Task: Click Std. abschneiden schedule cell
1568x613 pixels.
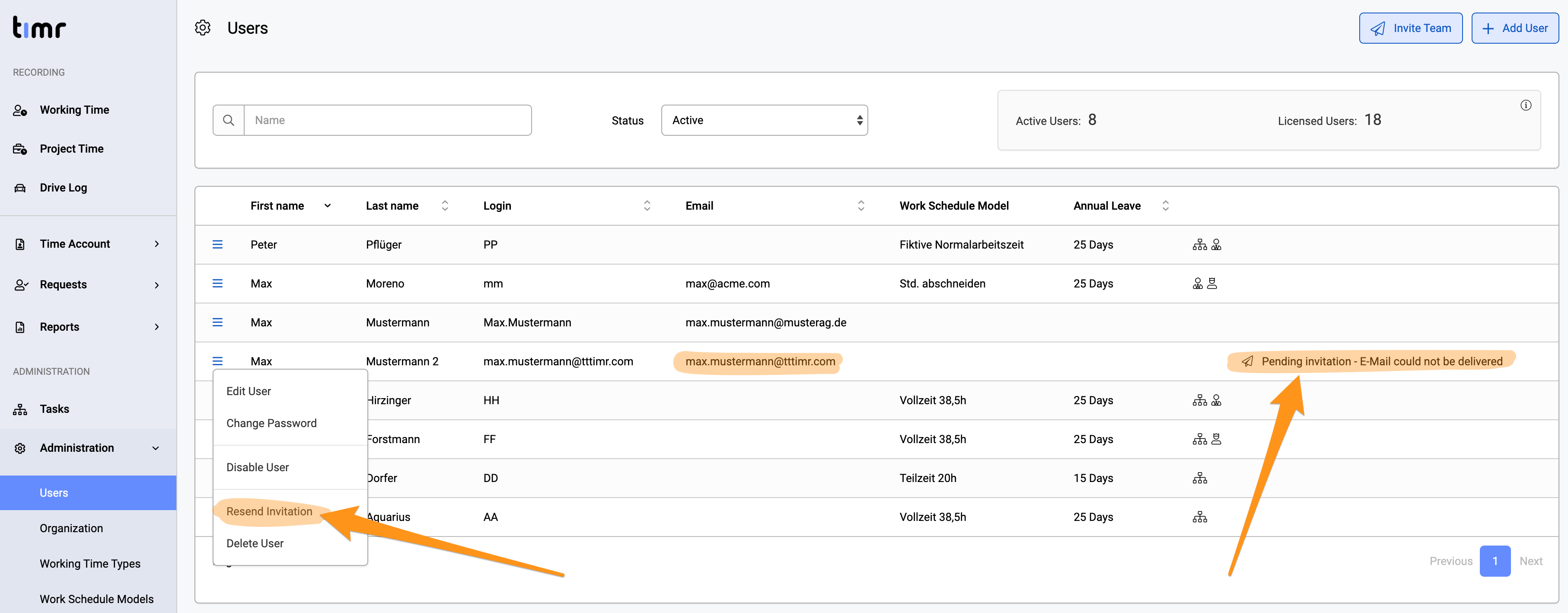Action: pyautogui.click(x=942, y=284)
